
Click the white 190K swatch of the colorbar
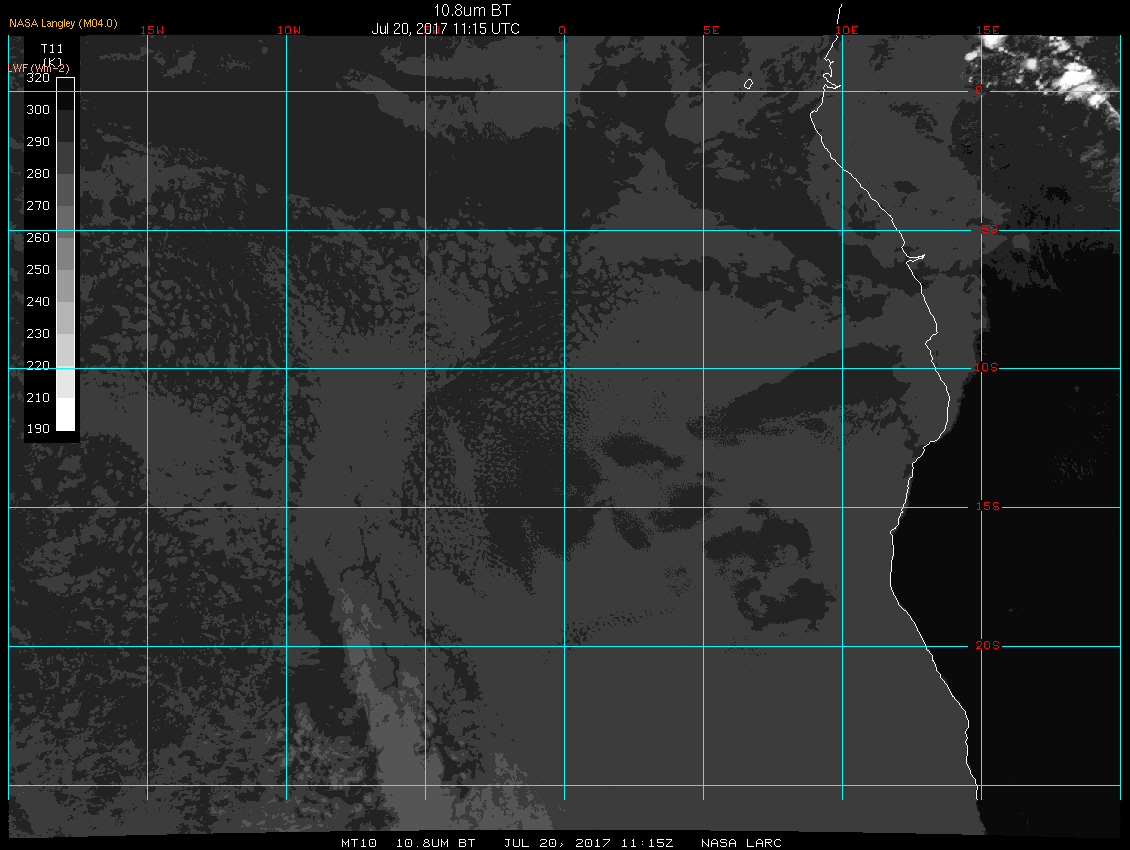pyautogui.click(x=66, y=415)
